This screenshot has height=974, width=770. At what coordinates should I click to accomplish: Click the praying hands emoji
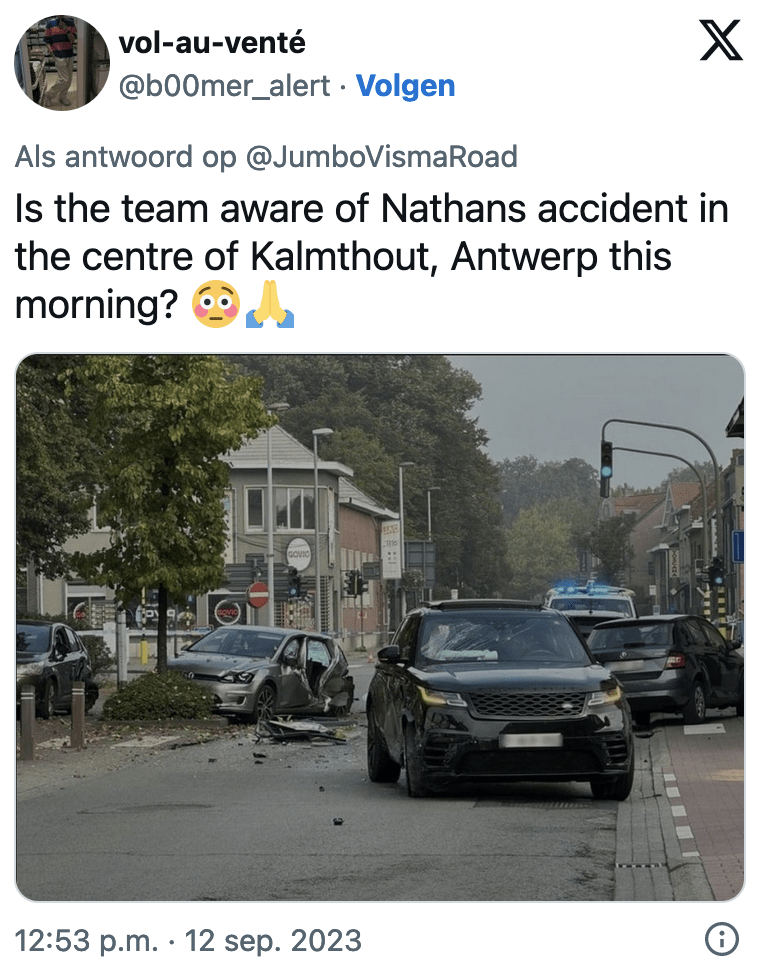[x=270, y=304]
